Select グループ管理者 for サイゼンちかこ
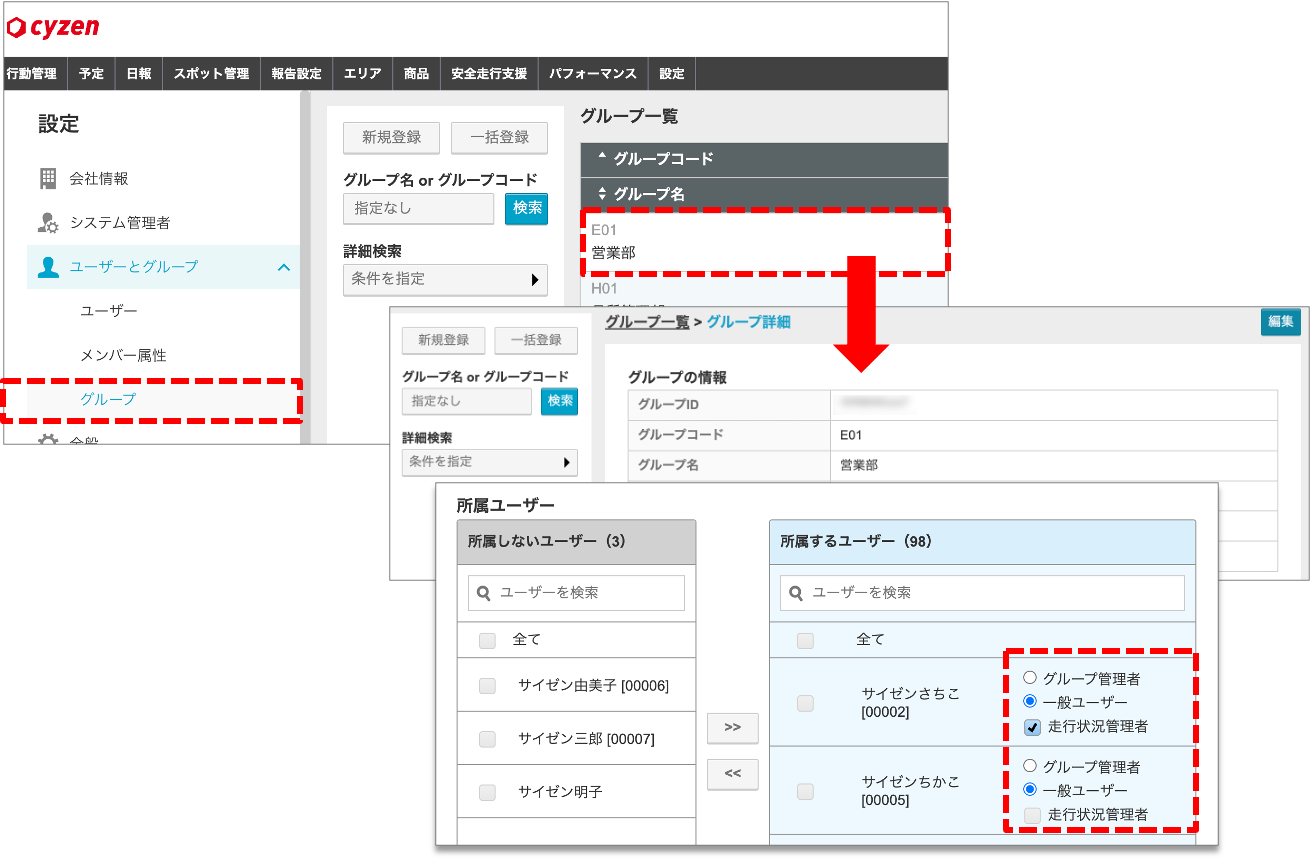Screen dimensions: 1310x860 pyautogui.click(x=1030, y=766)
